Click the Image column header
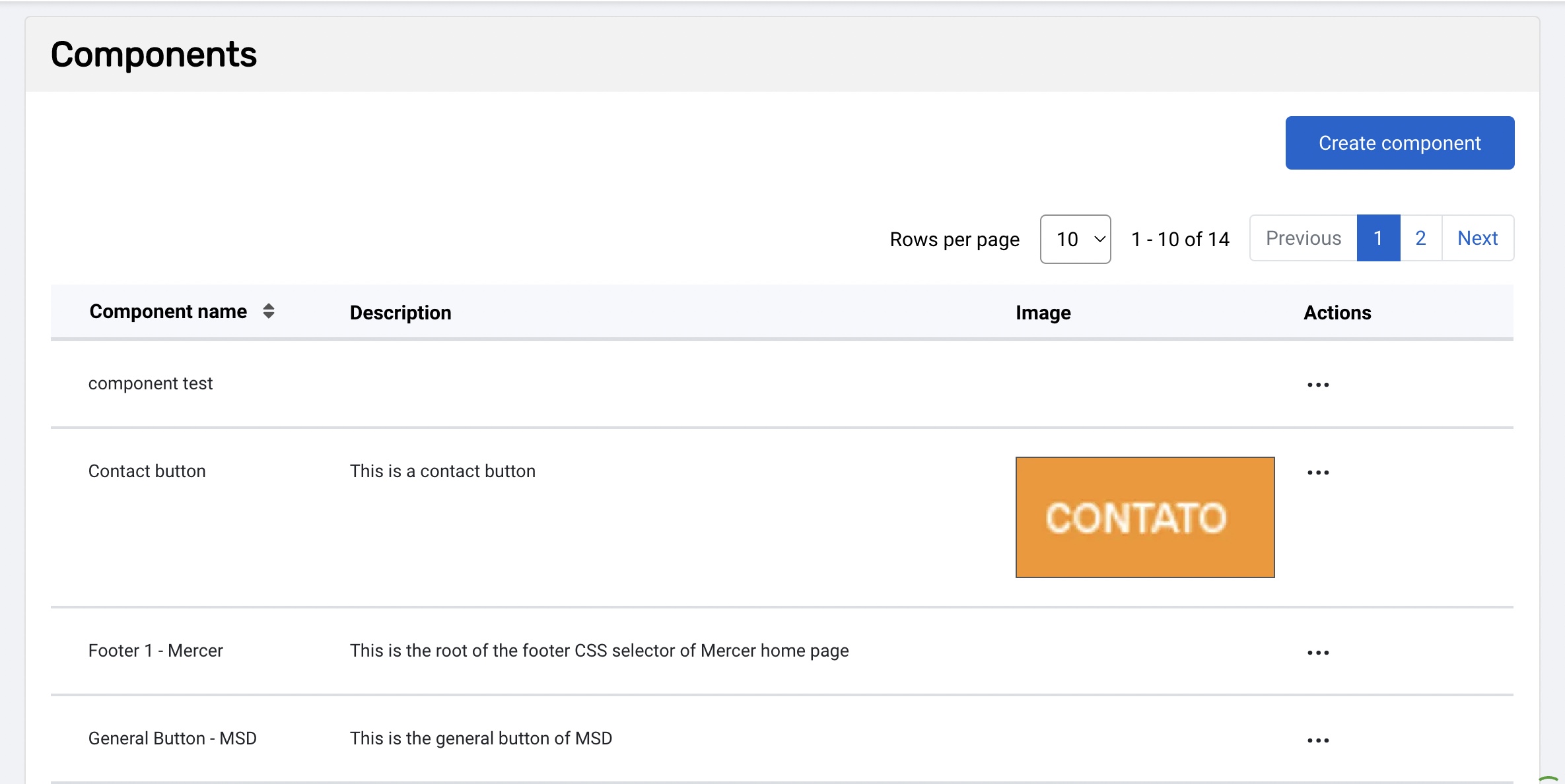The image size is (1565, 784). (x=1043, y=313)
